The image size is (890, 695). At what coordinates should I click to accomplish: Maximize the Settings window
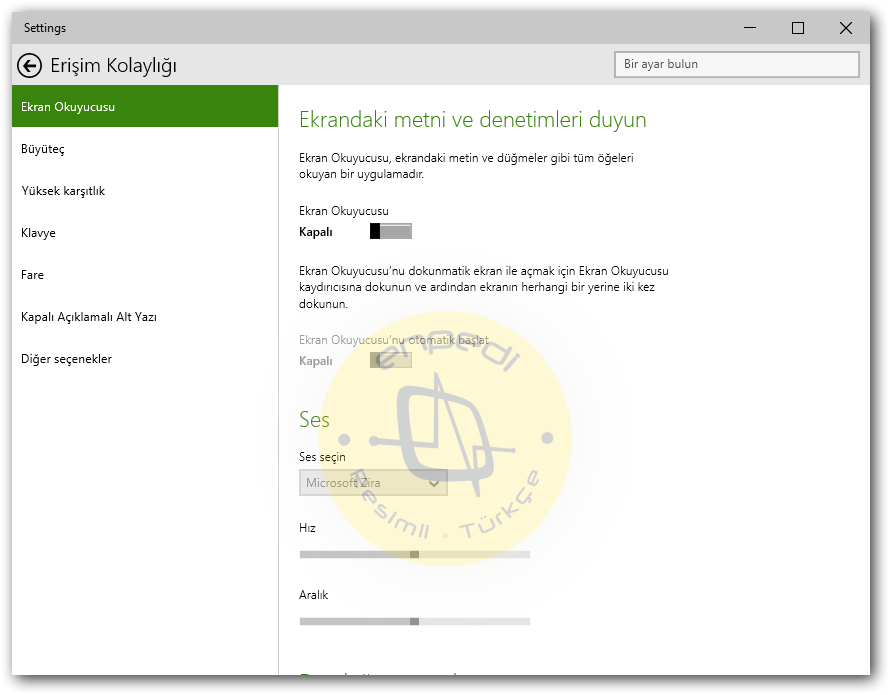click(797, 28)
